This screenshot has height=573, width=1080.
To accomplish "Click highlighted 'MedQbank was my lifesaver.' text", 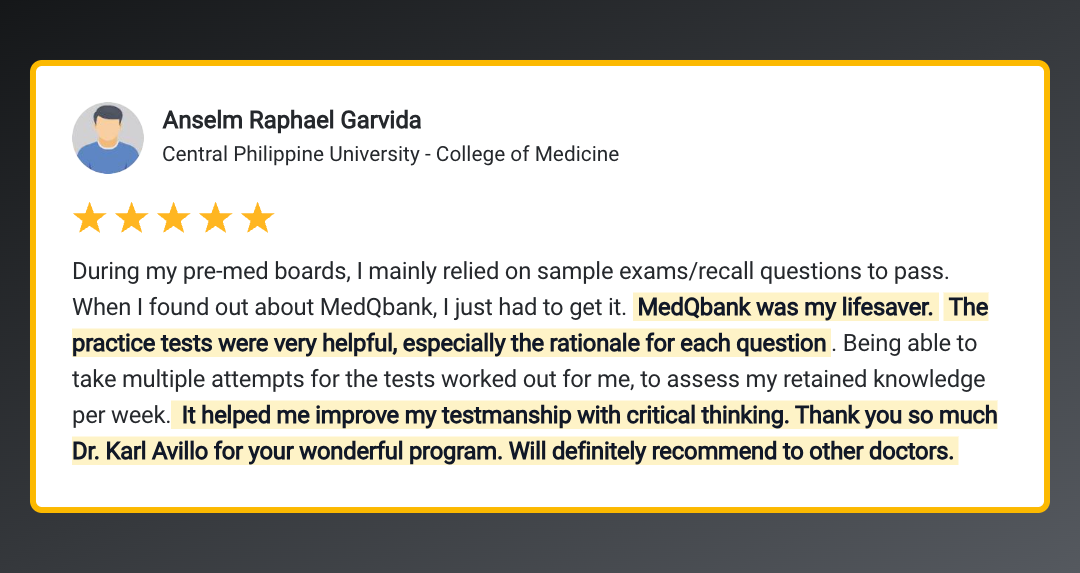I will [786, 307].
